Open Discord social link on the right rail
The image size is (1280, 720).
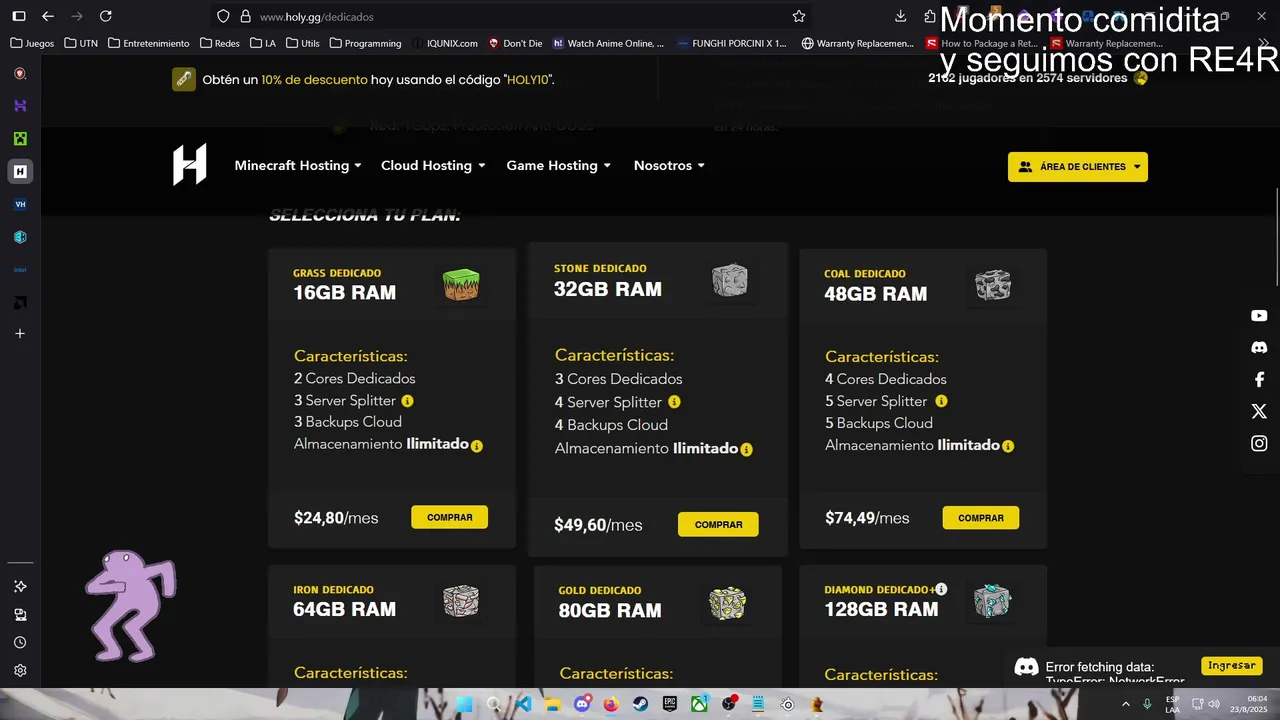[1259, 348]
